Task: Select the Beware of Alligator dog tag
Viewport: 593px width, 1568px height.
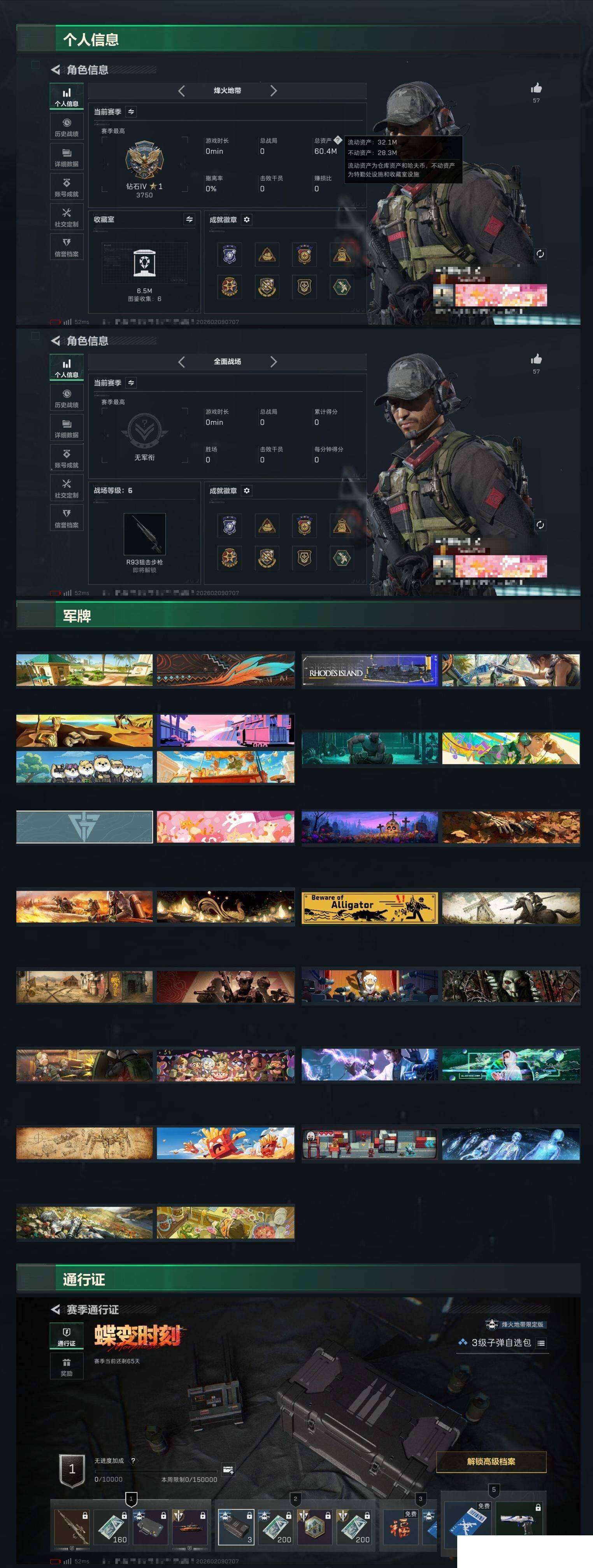Action: point(370,908)
